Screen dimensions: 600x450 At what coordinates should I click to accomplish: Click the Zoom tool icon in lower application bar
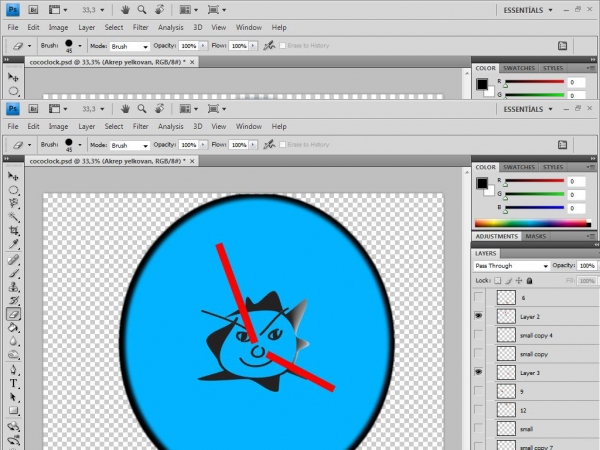tap(142, 109)
